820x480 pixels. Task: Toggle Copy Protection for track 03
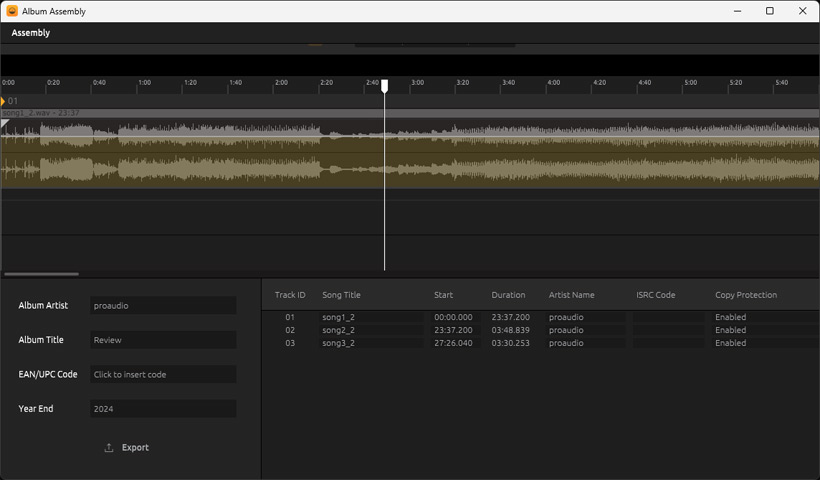click(730, 343)
